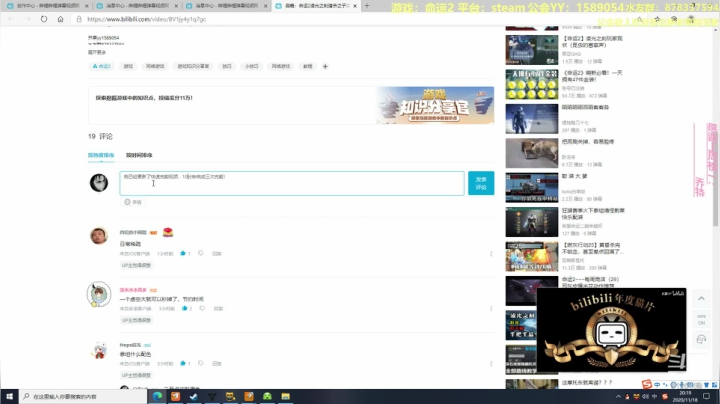Click the bilibili mini player video
The image size is (720, 404).
click(611, 330)
